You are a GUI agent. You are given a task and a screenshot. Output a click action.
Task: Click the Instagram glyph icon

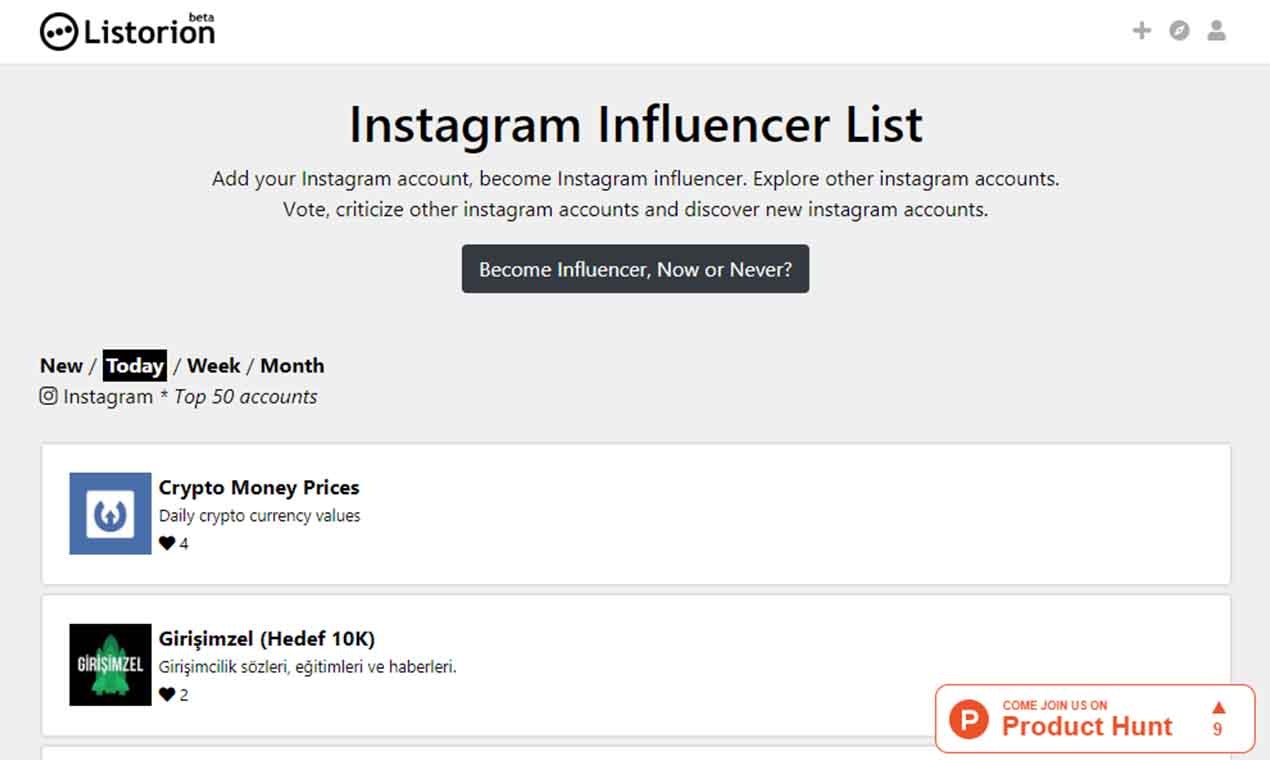click(48, 396)
